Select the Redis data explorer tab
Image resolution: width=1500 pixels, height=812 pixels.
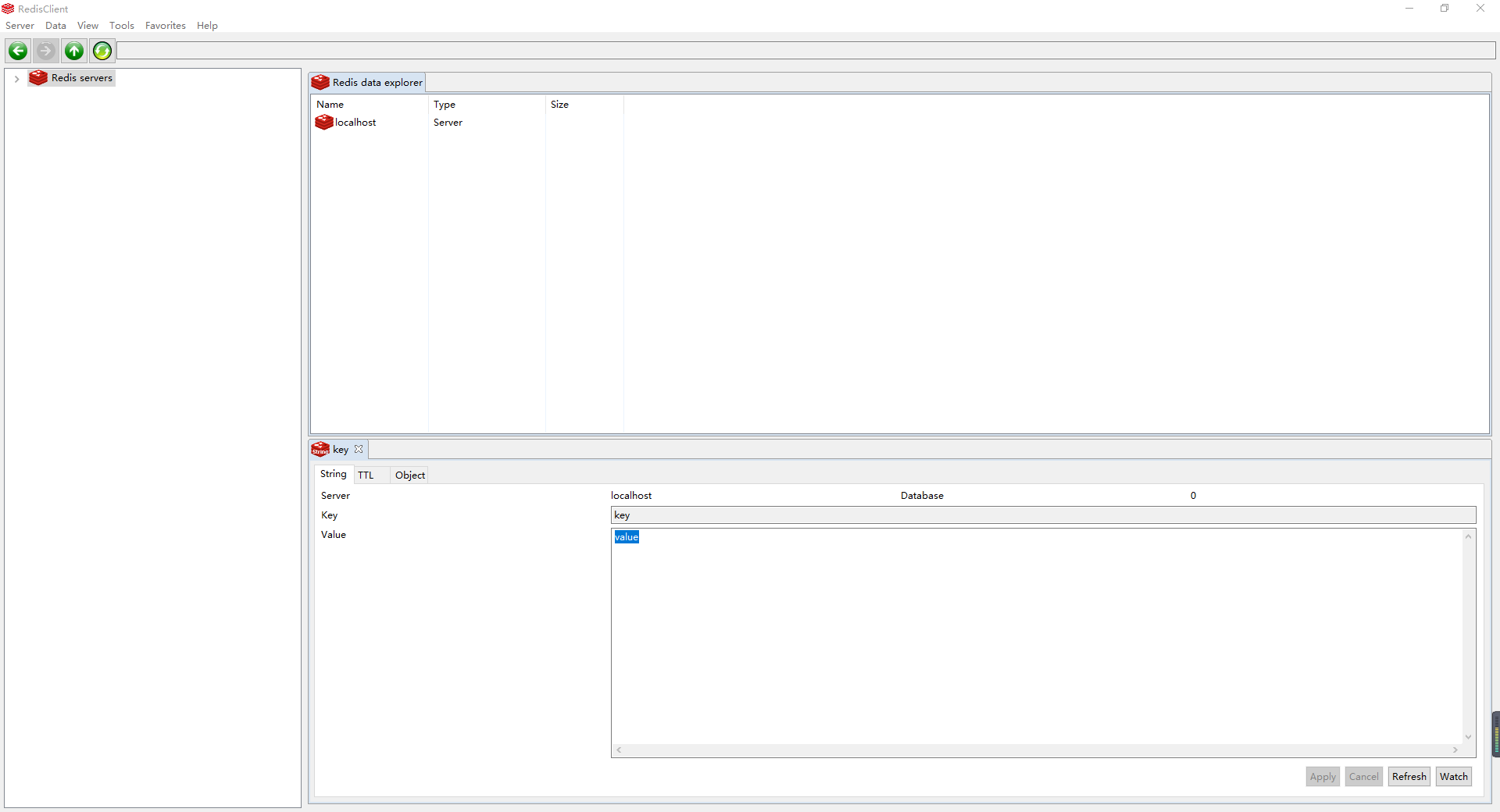click(x=367, y=83)
